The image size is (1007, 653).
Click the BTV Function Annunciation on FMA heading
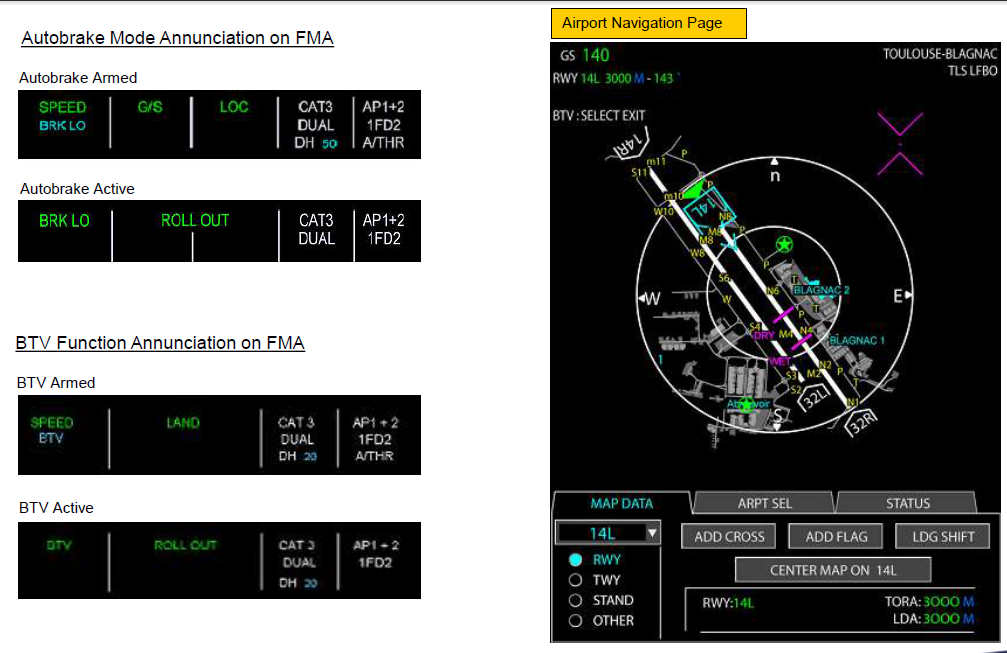click(x=160, y=343)
